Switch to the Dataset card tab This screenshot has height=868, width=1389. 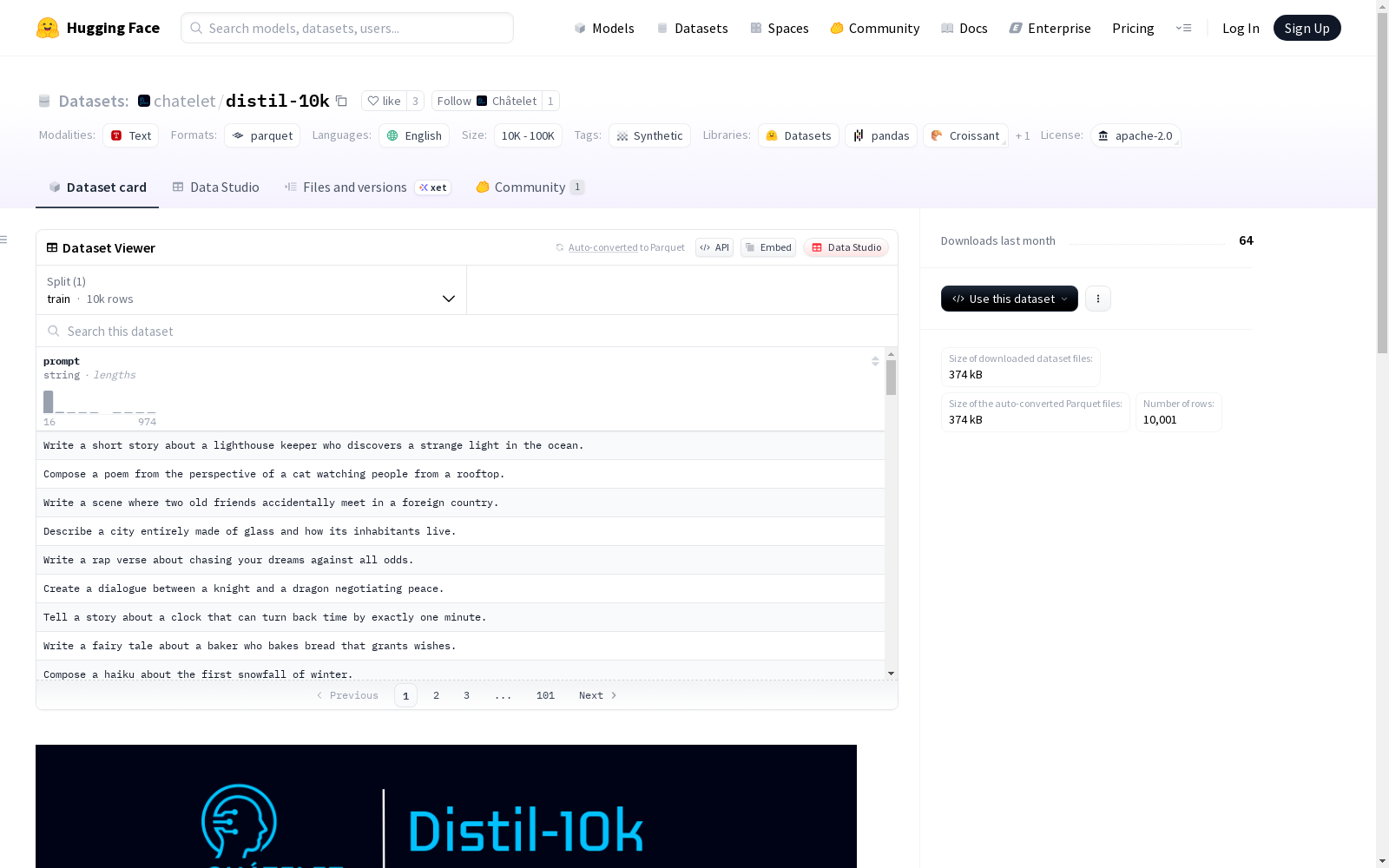[x=97, y=187]
